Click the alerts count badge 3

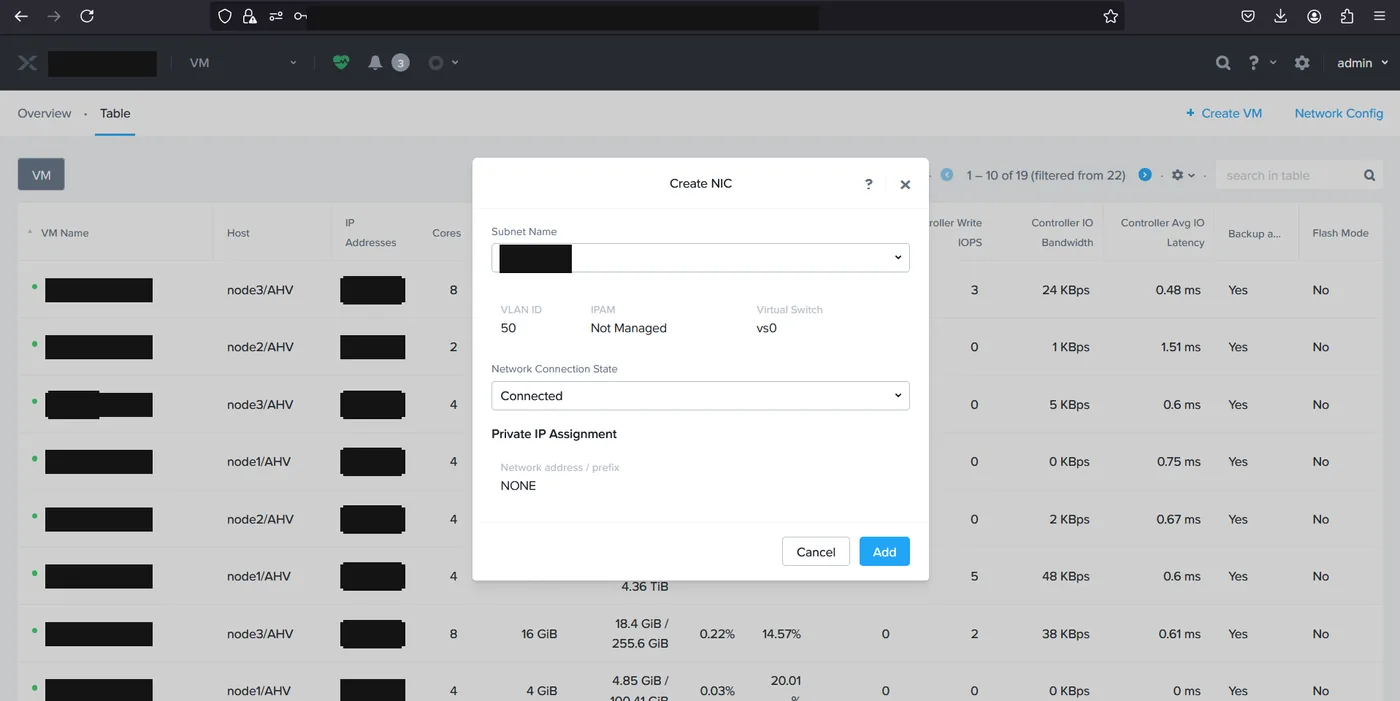400,62
